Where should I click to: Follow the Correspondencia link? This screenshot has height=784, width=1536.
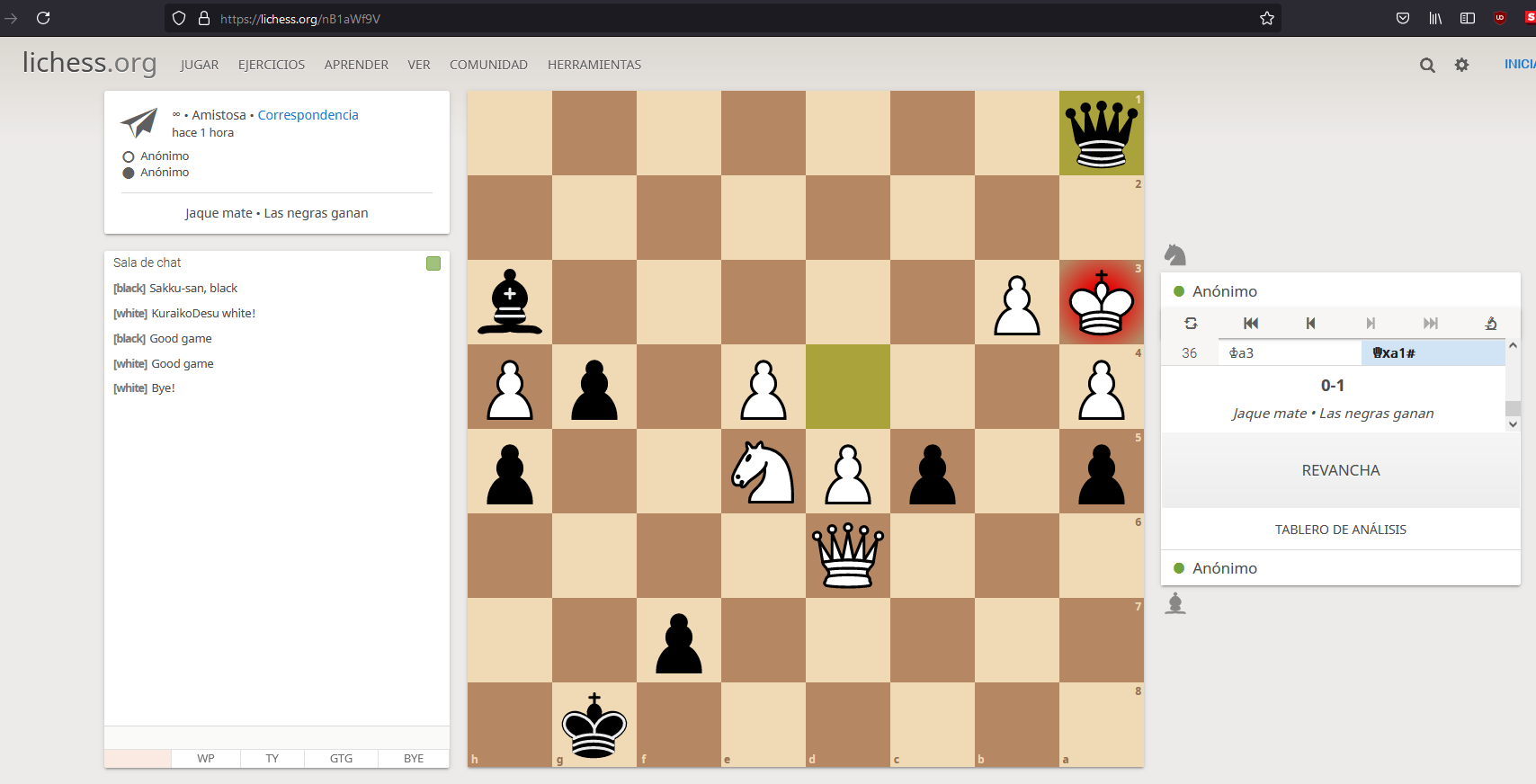308,115
